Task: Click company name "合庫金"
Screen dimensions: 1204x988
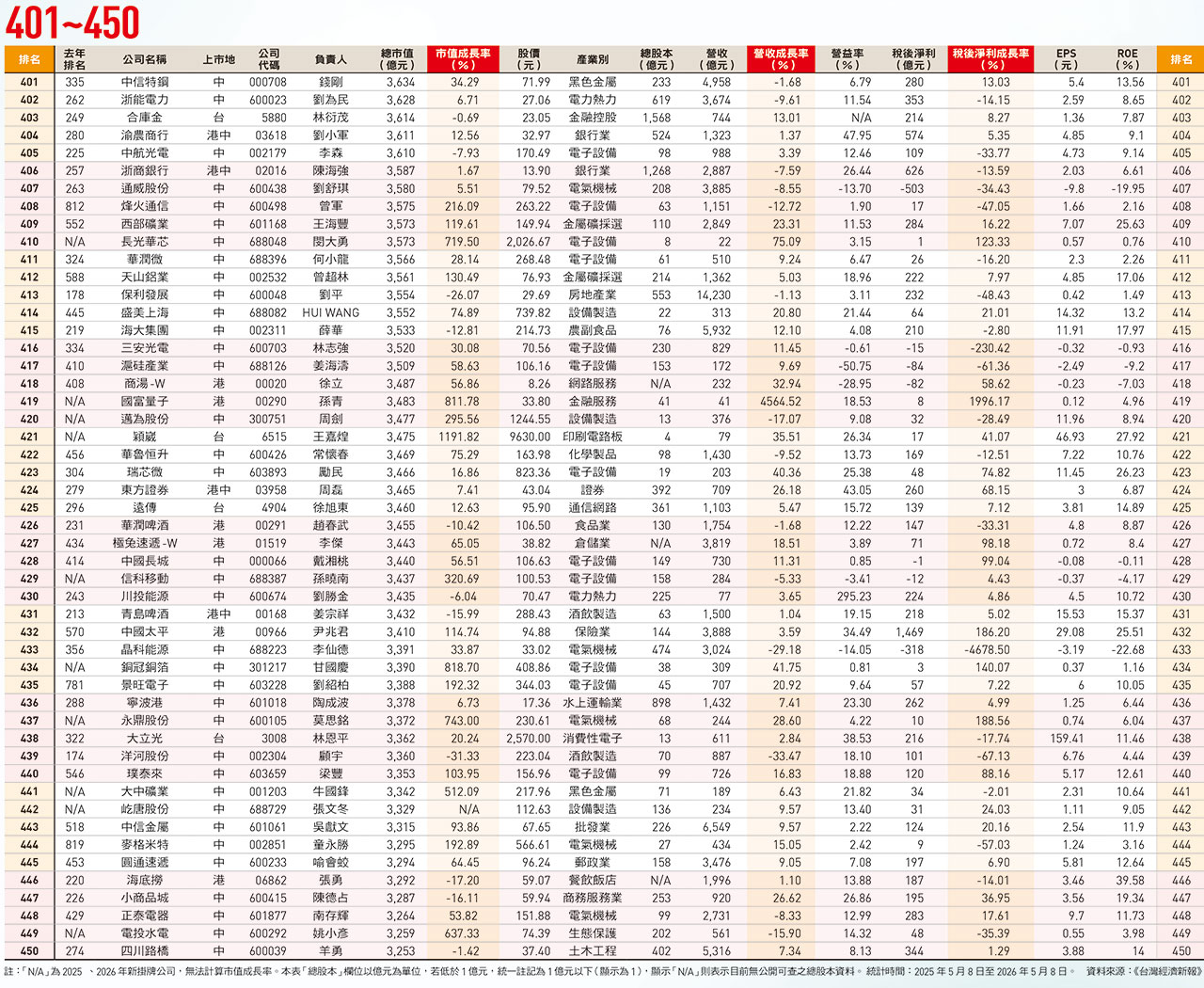Action: [x=145, y=118]
